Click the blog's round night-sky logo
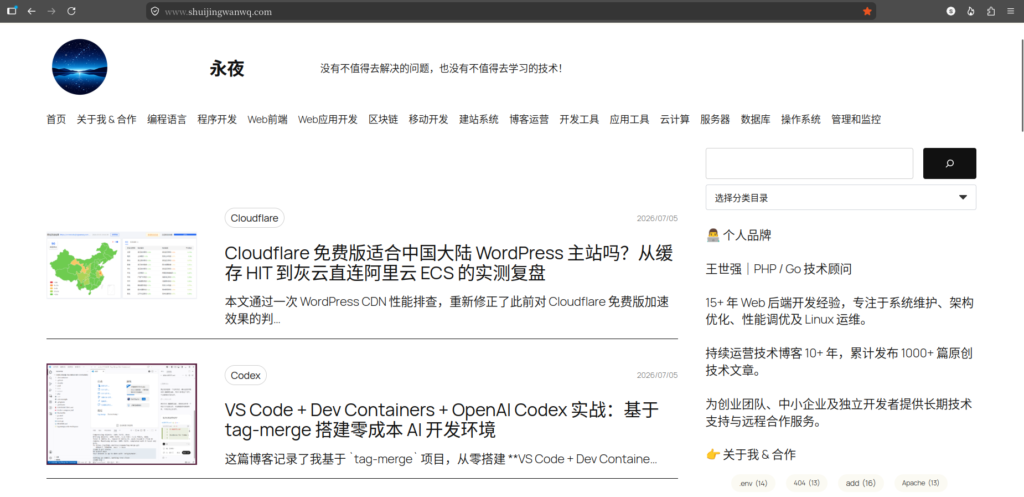The image size is (1024, 497). 80,67
